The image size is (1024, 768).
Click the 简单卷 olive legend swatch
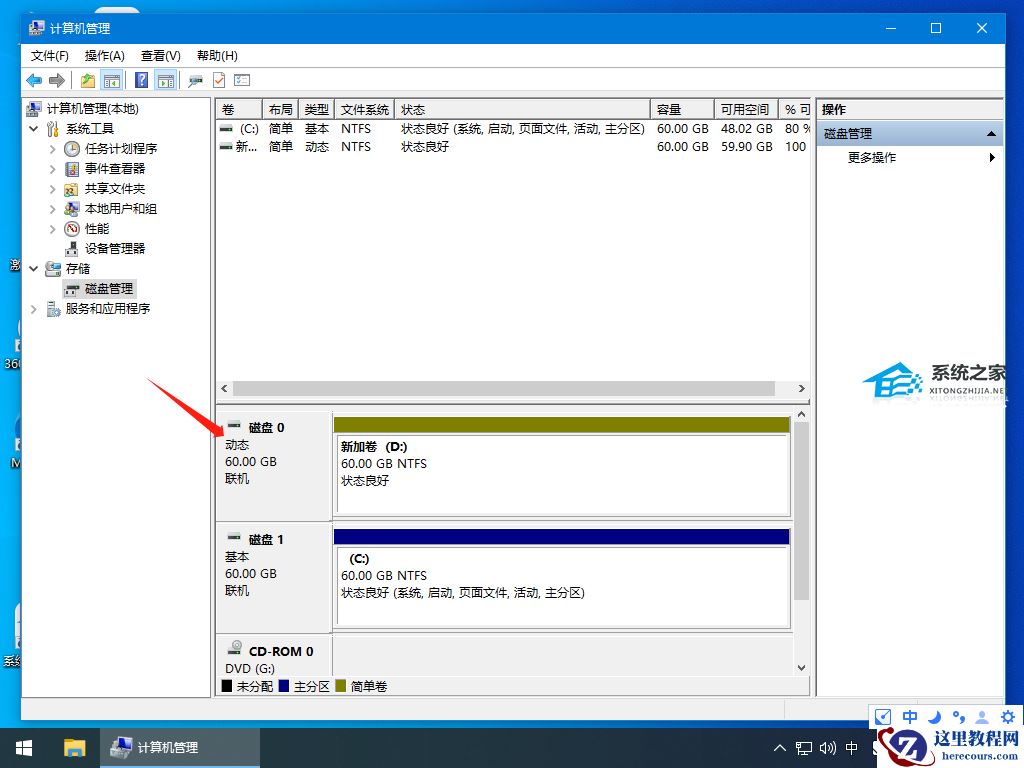point(340,686)
